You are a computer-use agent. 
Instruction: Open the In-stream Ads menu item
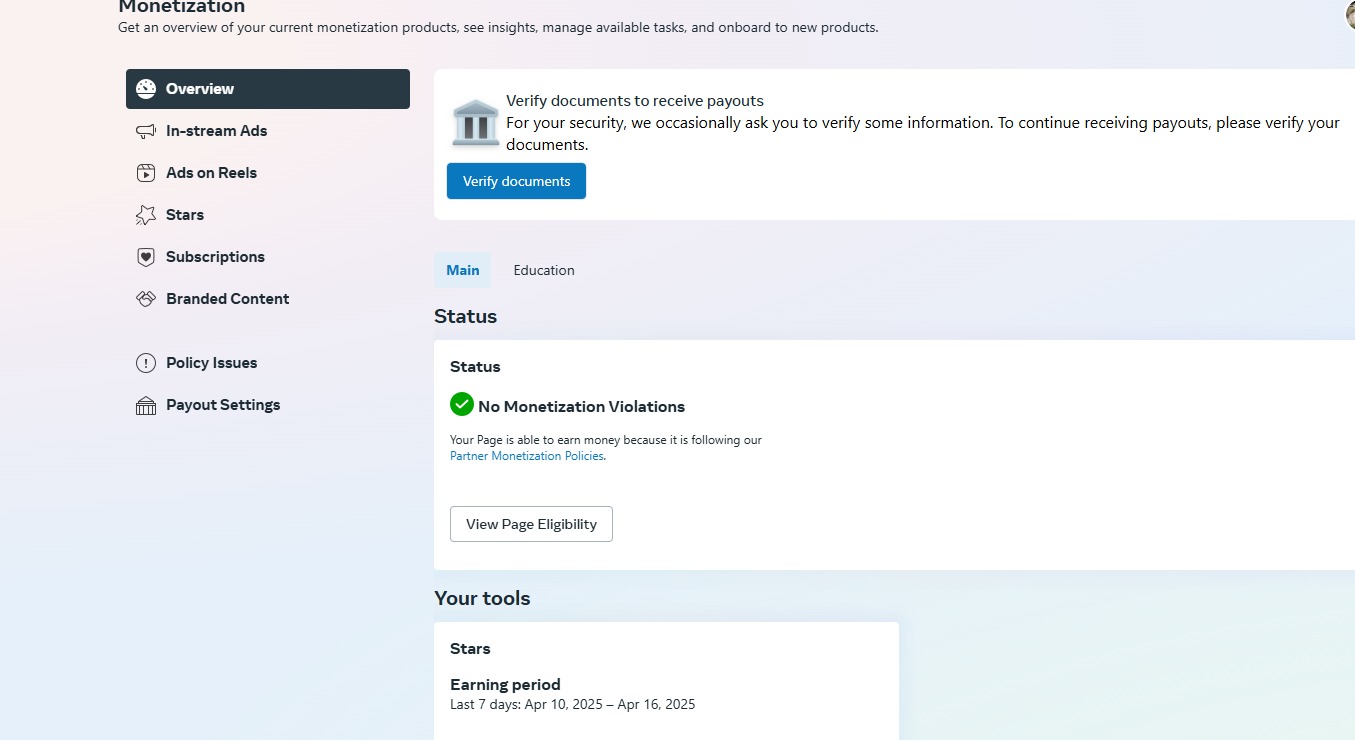tap(216, 131)
